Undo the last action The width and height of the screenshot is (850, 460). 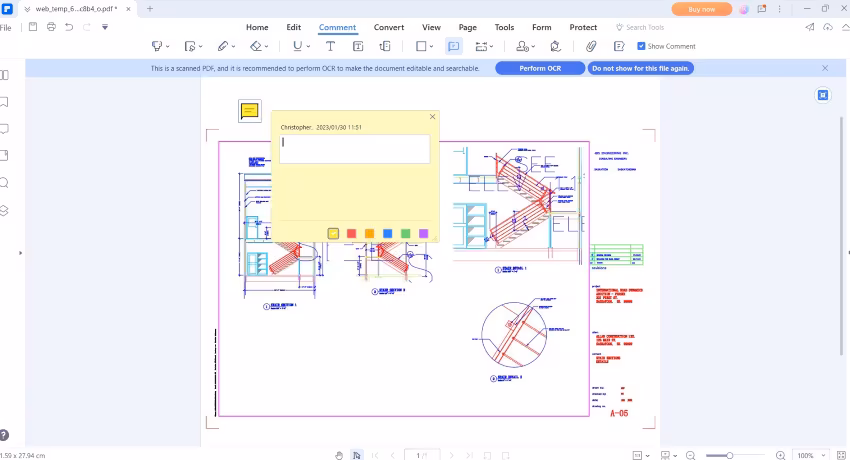[69, 27]
